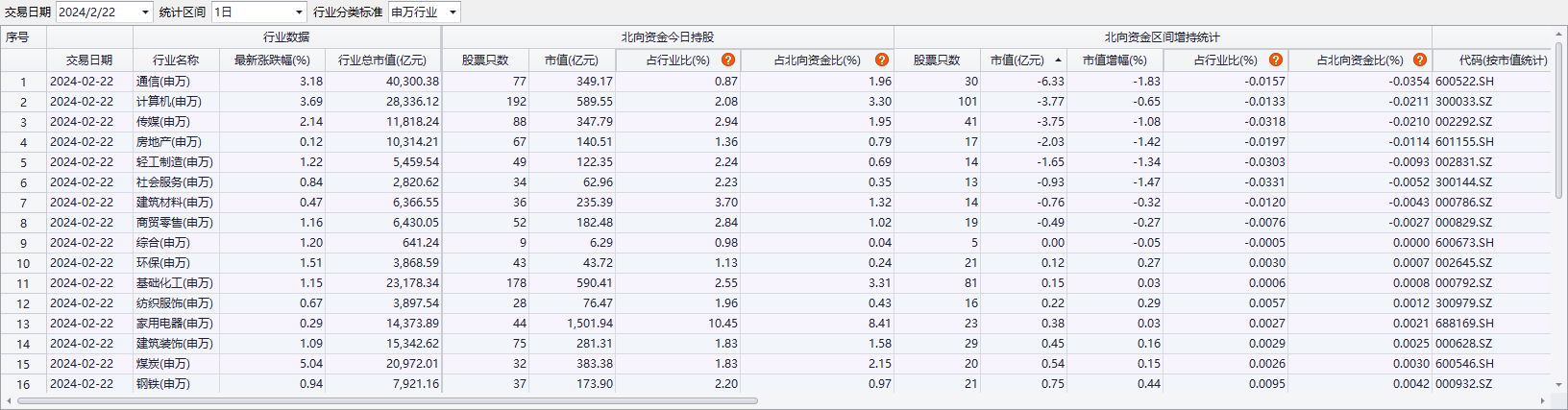
Task: Sort by the 行业总市值(亿元) column header
Action: click(x=381, y=60)
